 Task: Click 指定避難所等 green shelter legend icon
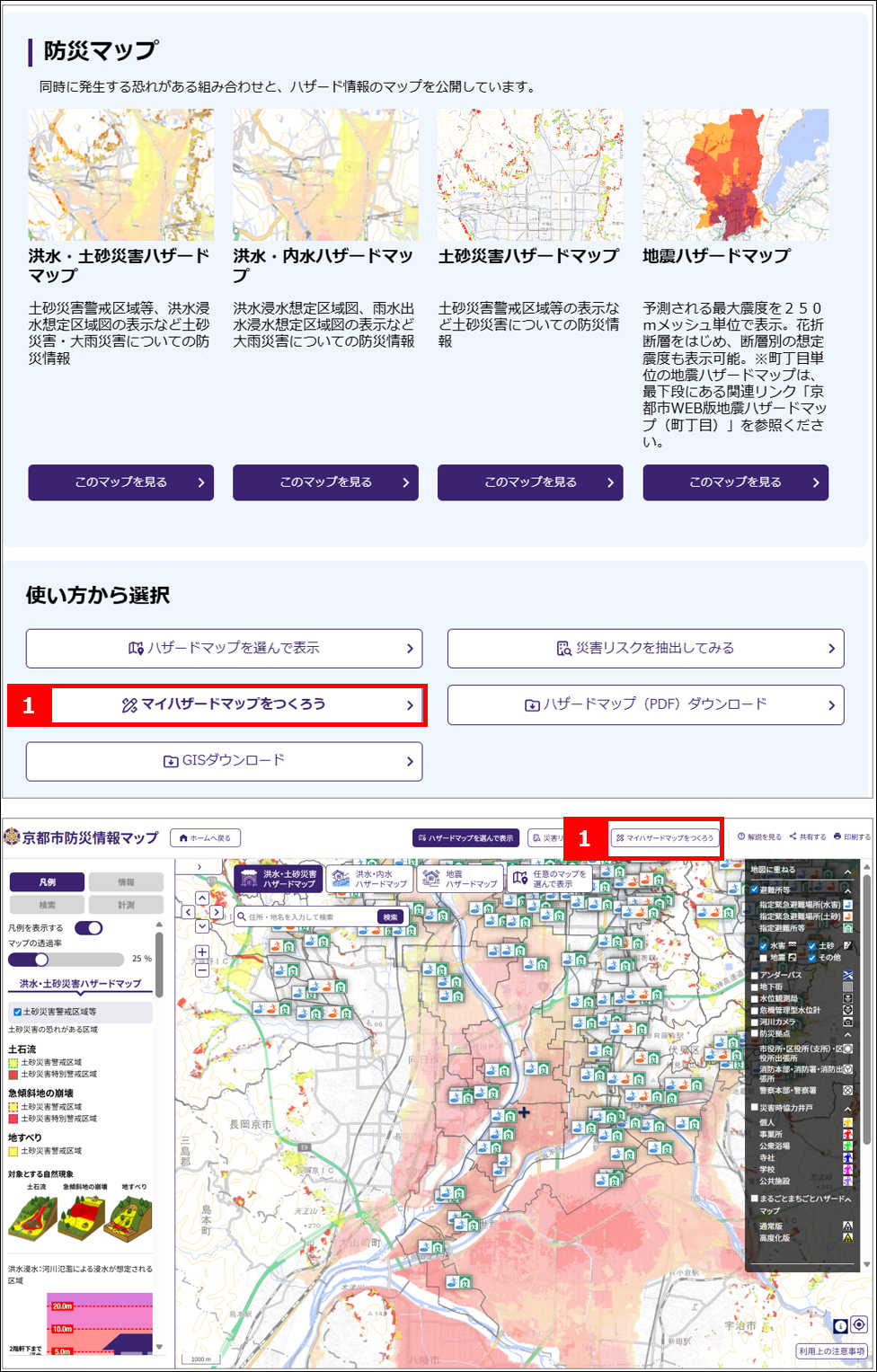[847, 928]
